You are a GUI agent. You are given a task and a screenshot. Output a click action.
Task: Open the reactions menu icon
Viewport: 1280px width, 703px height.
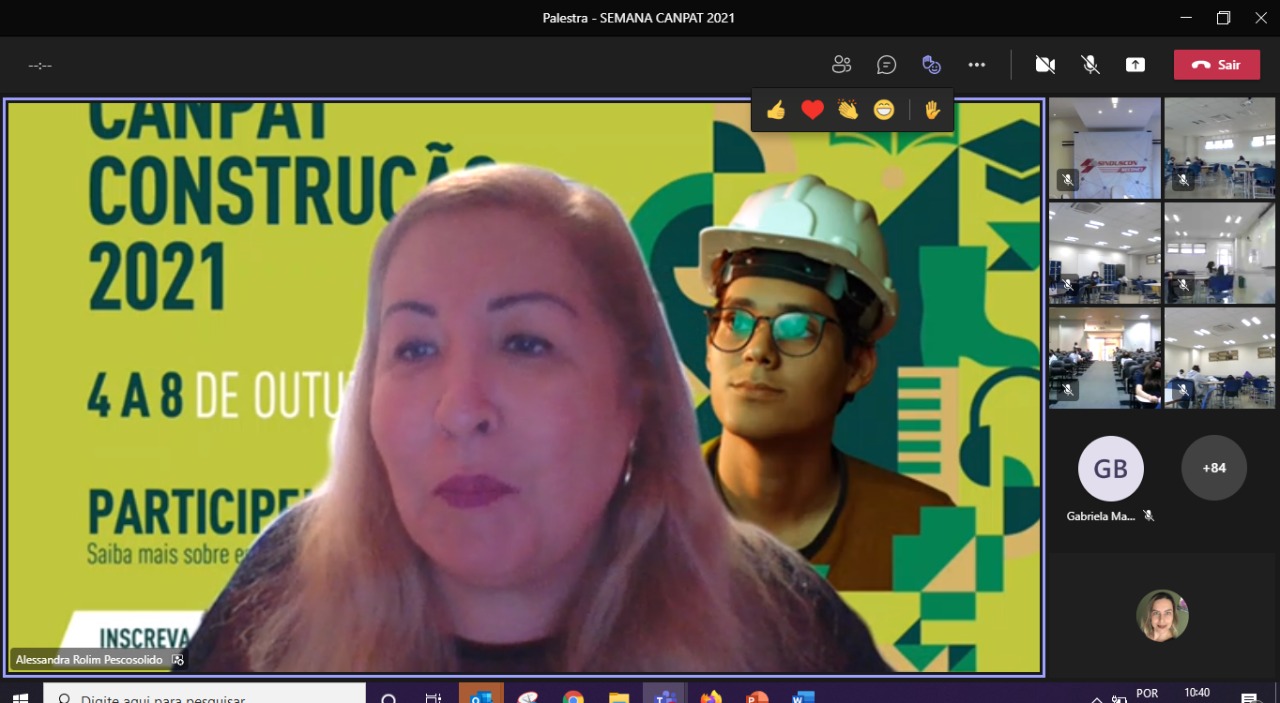point(931,65)
